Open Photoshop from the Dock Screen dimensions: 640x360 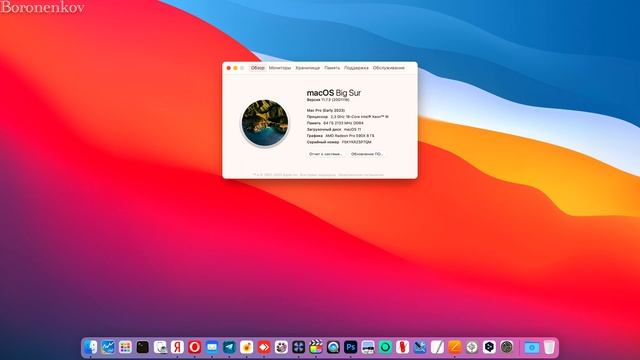(351, 347)
